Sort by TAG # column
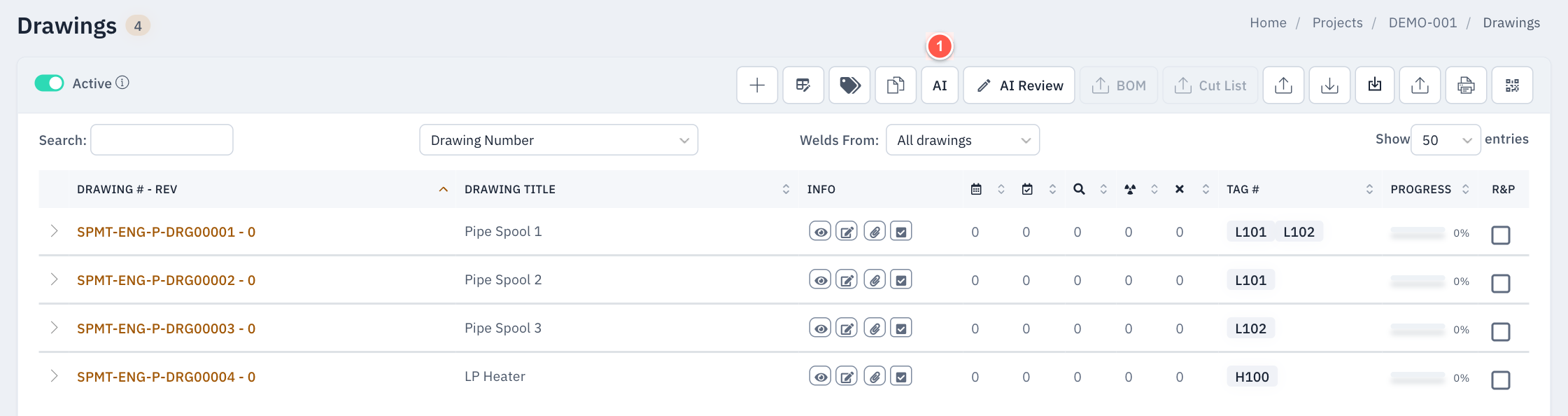This screenshot has height=416, width=1568. [x=1299, y=189]
